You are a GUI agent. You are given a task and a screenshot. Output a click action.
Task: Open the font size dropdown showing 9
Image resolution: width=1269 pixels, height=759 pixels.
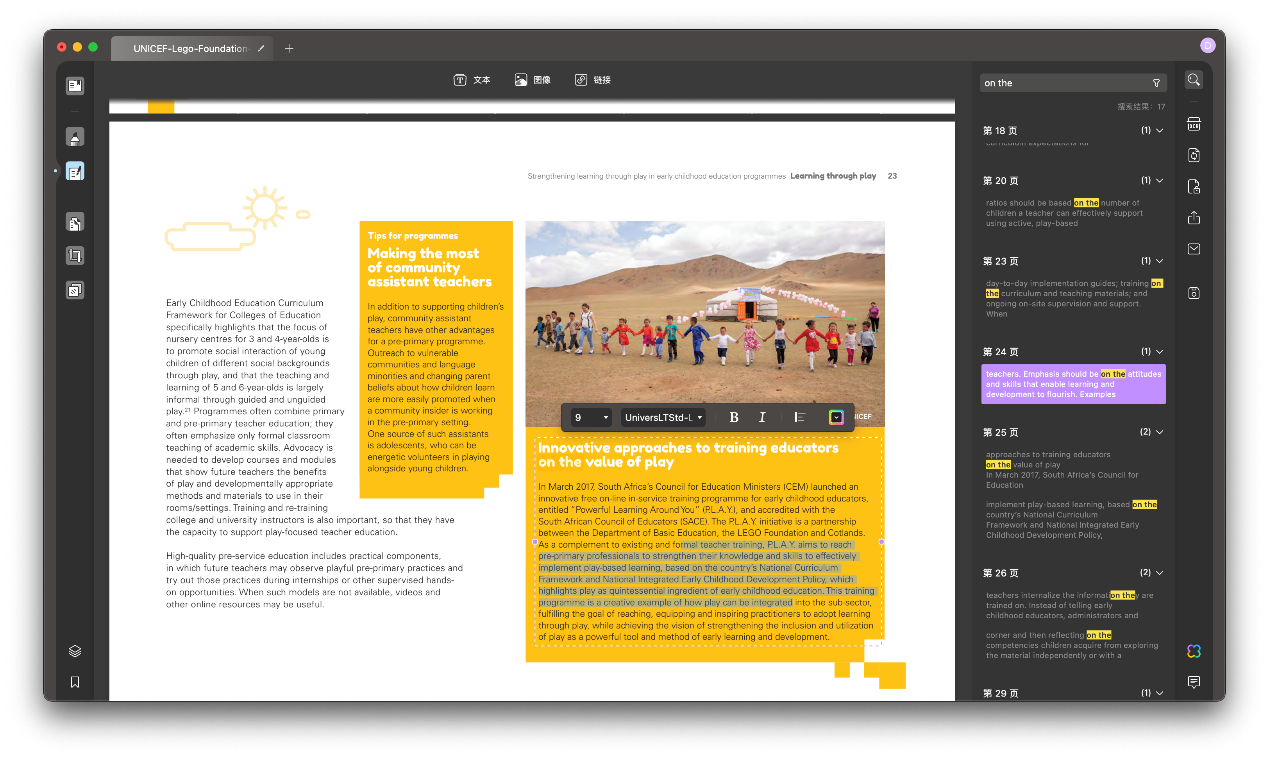[589, 417]
